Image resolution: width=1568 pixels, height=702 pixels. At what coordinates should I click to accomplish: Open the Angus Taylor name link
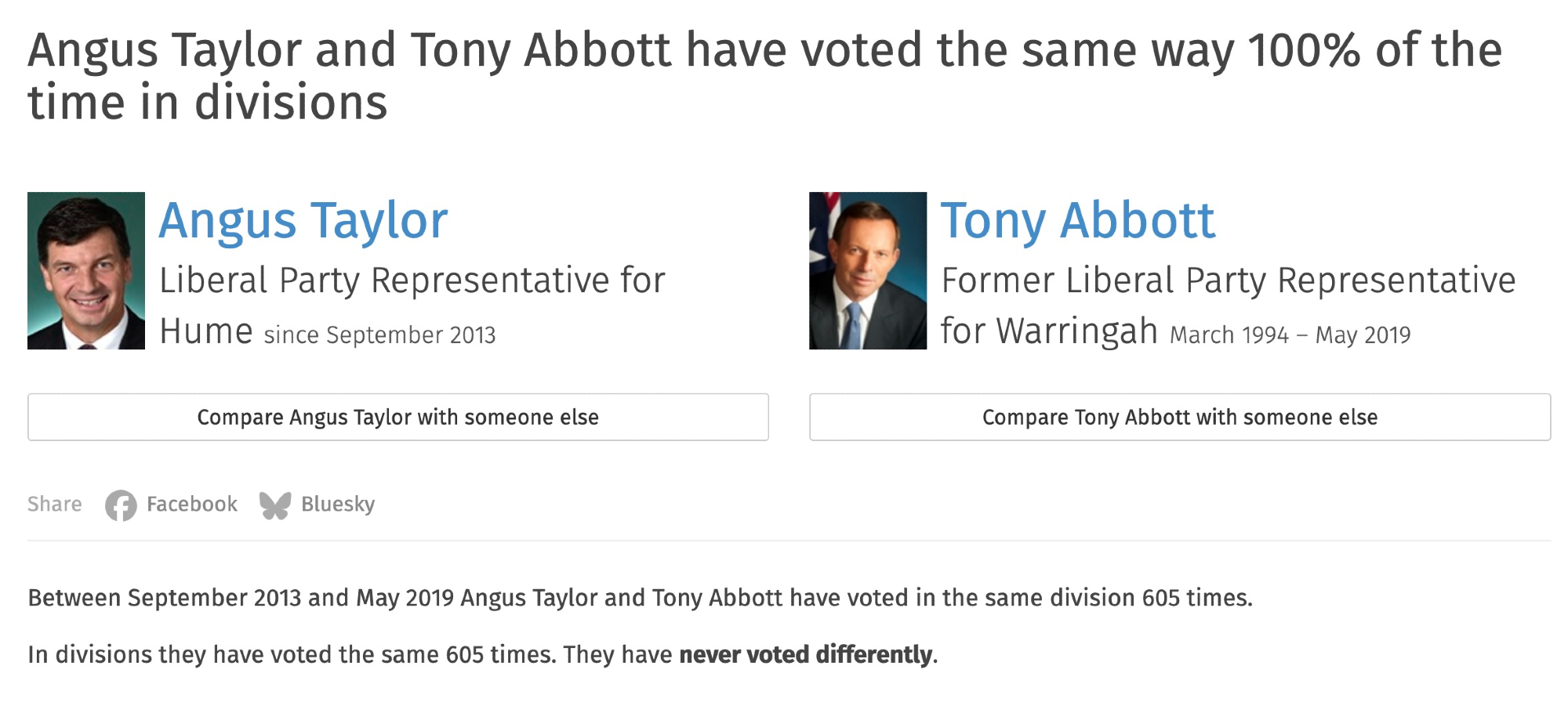[303, 221]
